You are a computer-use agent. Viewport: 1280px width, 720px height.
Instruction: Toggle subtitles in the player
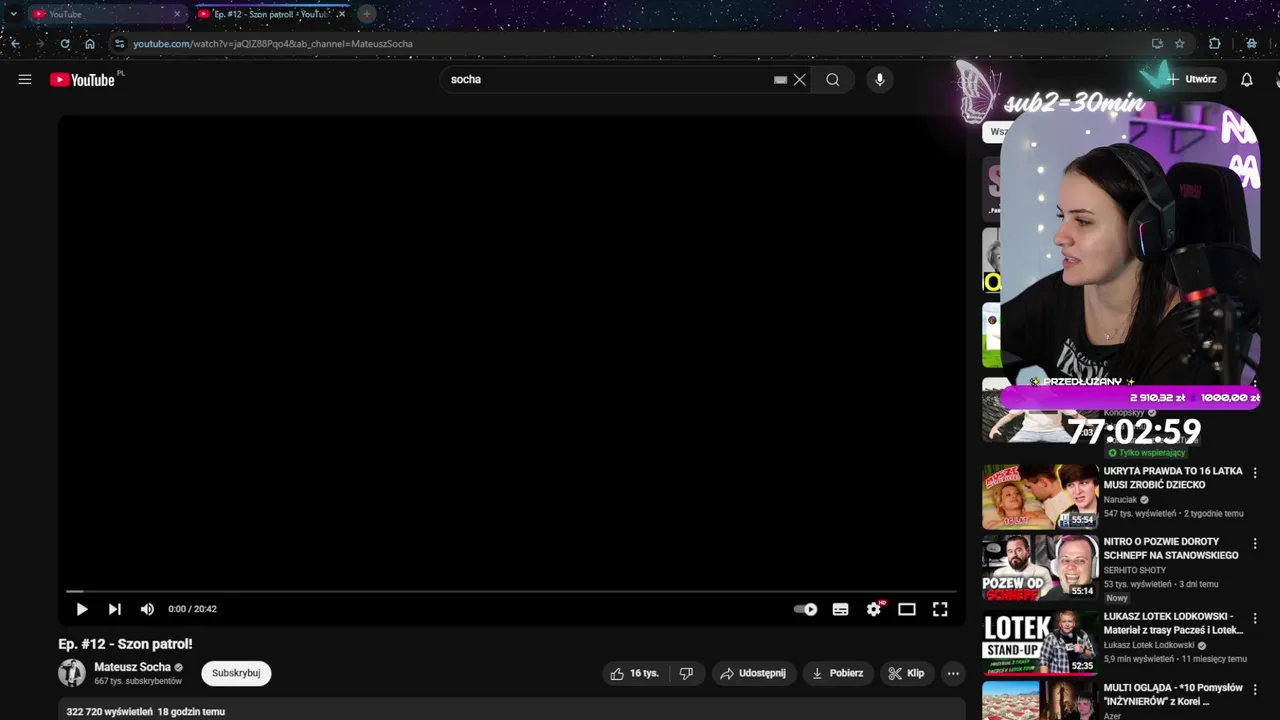tap(841, 609)
